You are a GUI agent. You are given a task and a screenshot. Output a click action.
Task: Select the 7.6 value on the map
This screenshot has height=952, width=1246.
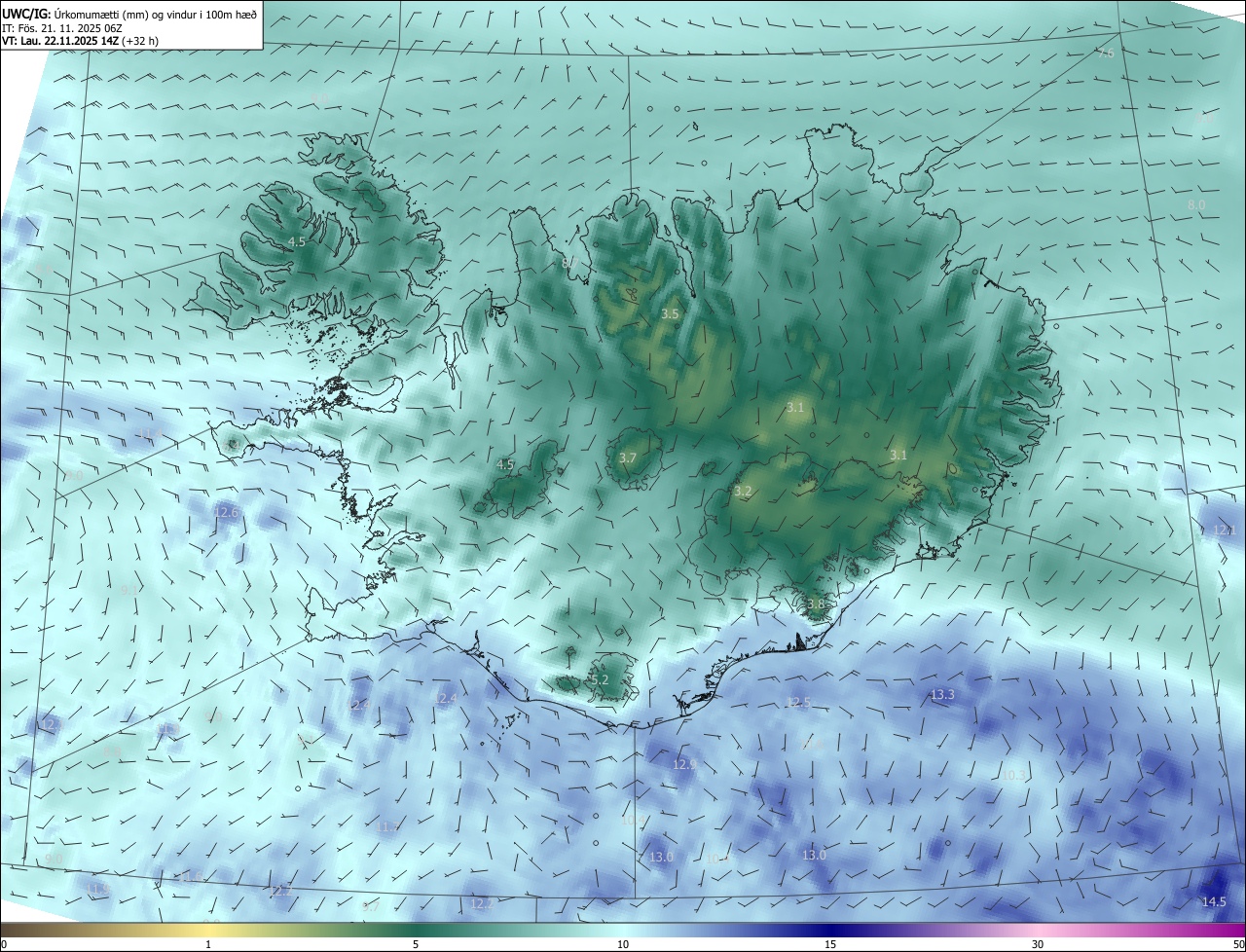[x=1106, y=54]
